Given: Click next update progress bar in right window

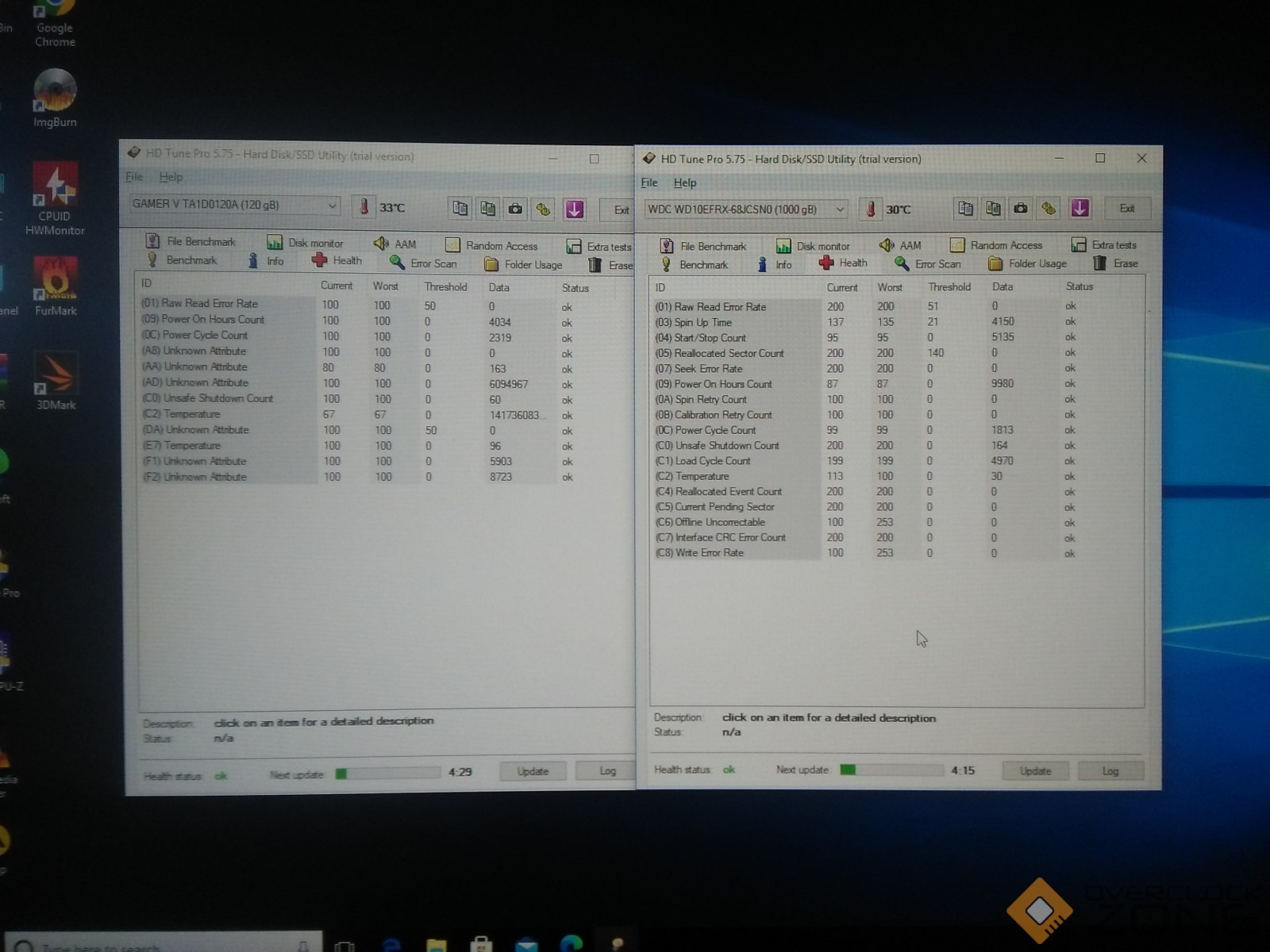Looking at the screenshot, I should pyautogui.click(x=892, y=770).
